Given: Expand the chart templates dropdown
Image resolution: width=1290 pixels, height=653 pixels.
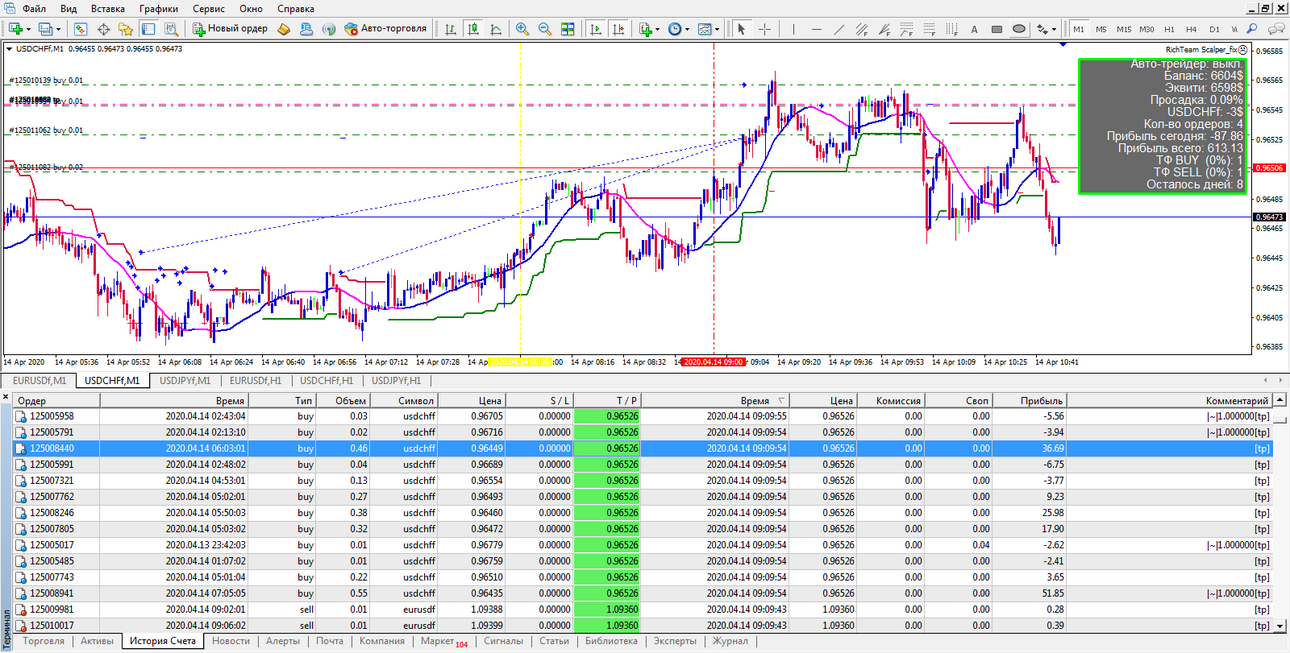Looking at the screenshot, I should point(717,29).
